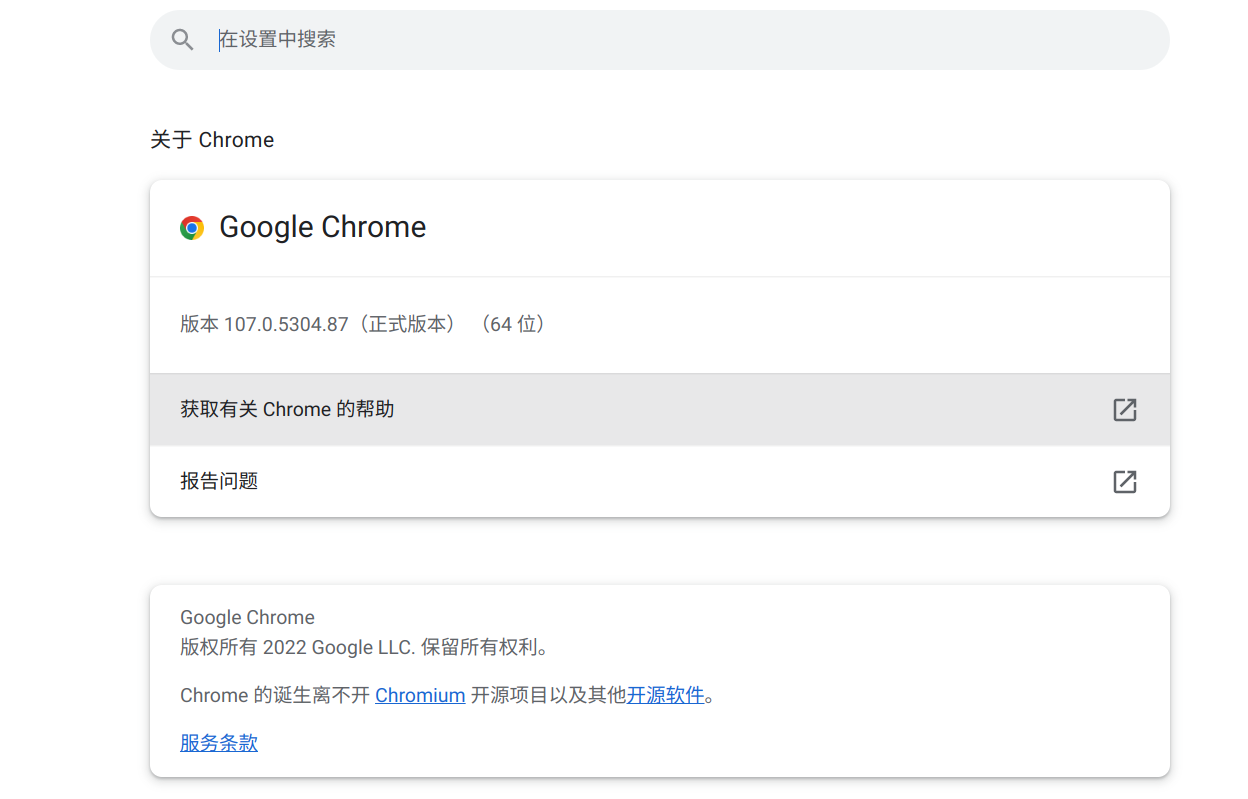Screen dimensions: 1248x799
Task: Click the Google Chrome title text
Action: [x=322, y=227]
